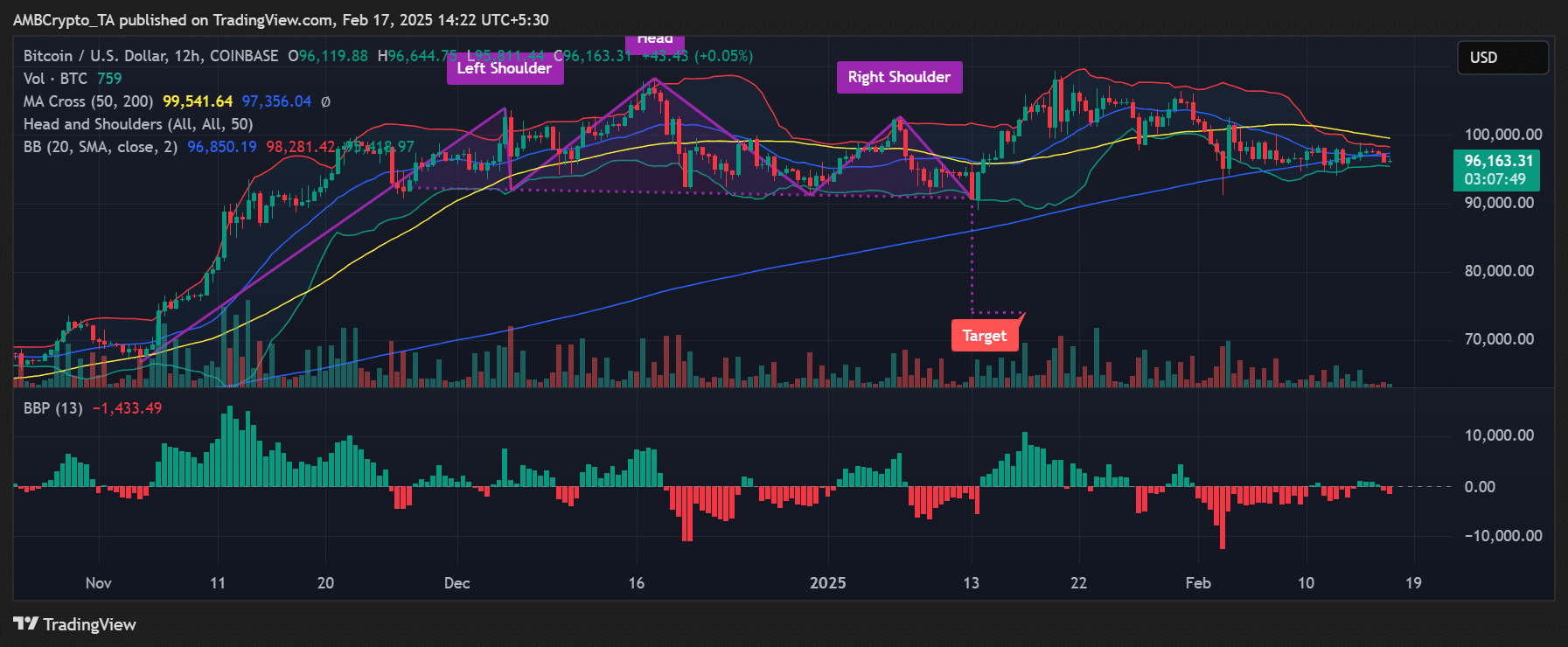
Task: Click the MA value 99,541.64
Action: (x=198, y=101)
